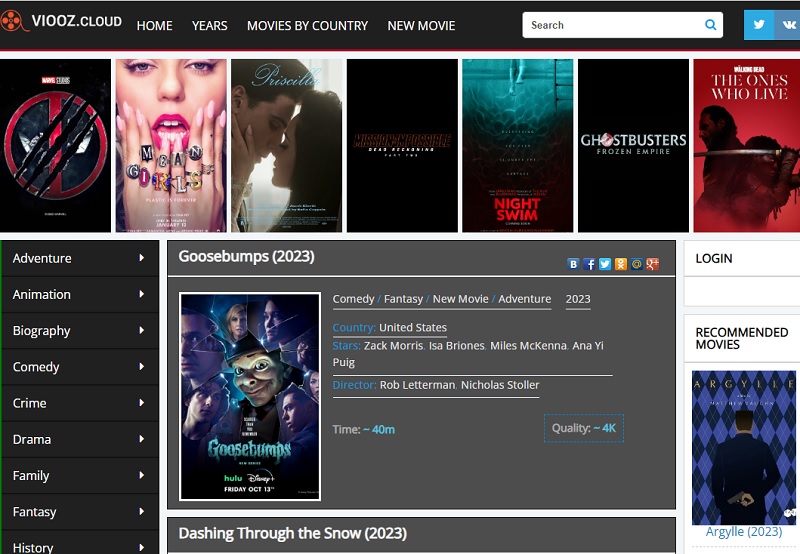Open the Night Swim poster

coord(518,145)
